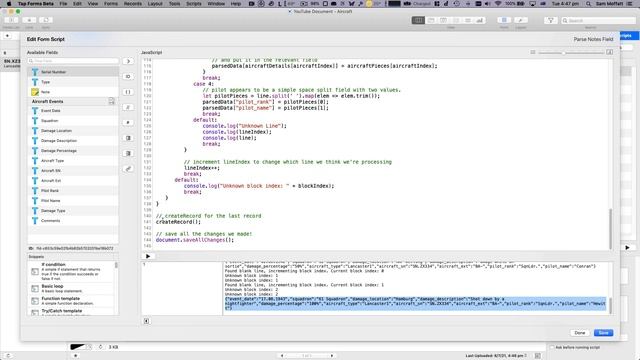Click the previous record arrow at bottom
640x360 pixels.
[x=282, y=356]
